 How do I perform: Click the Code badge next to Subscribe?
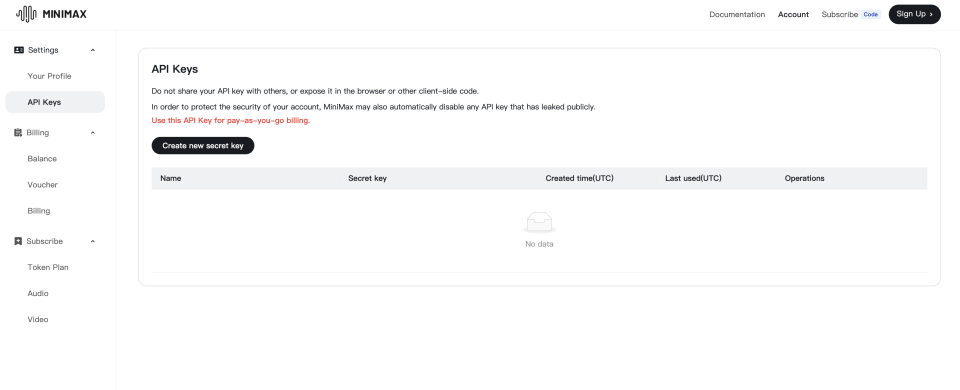coord(871,14)
